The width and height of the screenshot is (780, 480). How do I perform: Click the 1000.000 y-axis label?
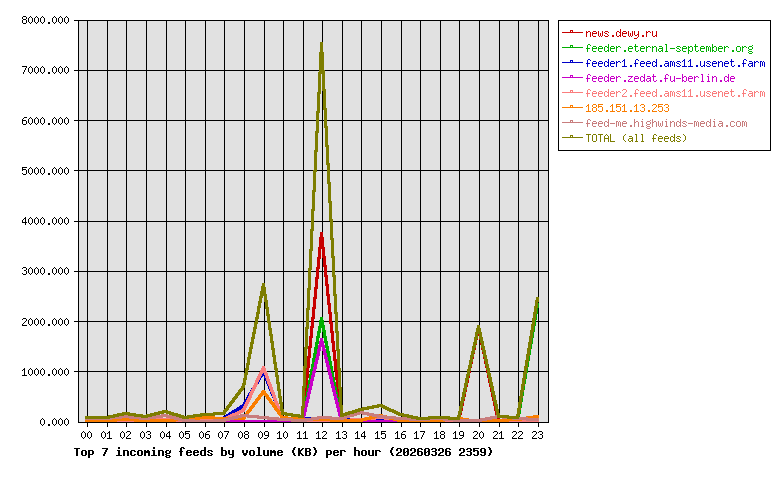45,372
